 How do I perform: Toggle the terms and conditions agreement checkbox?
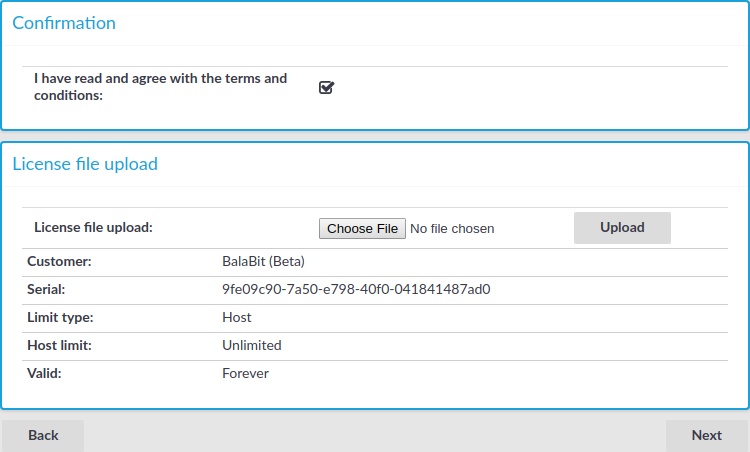pos(326,88)
